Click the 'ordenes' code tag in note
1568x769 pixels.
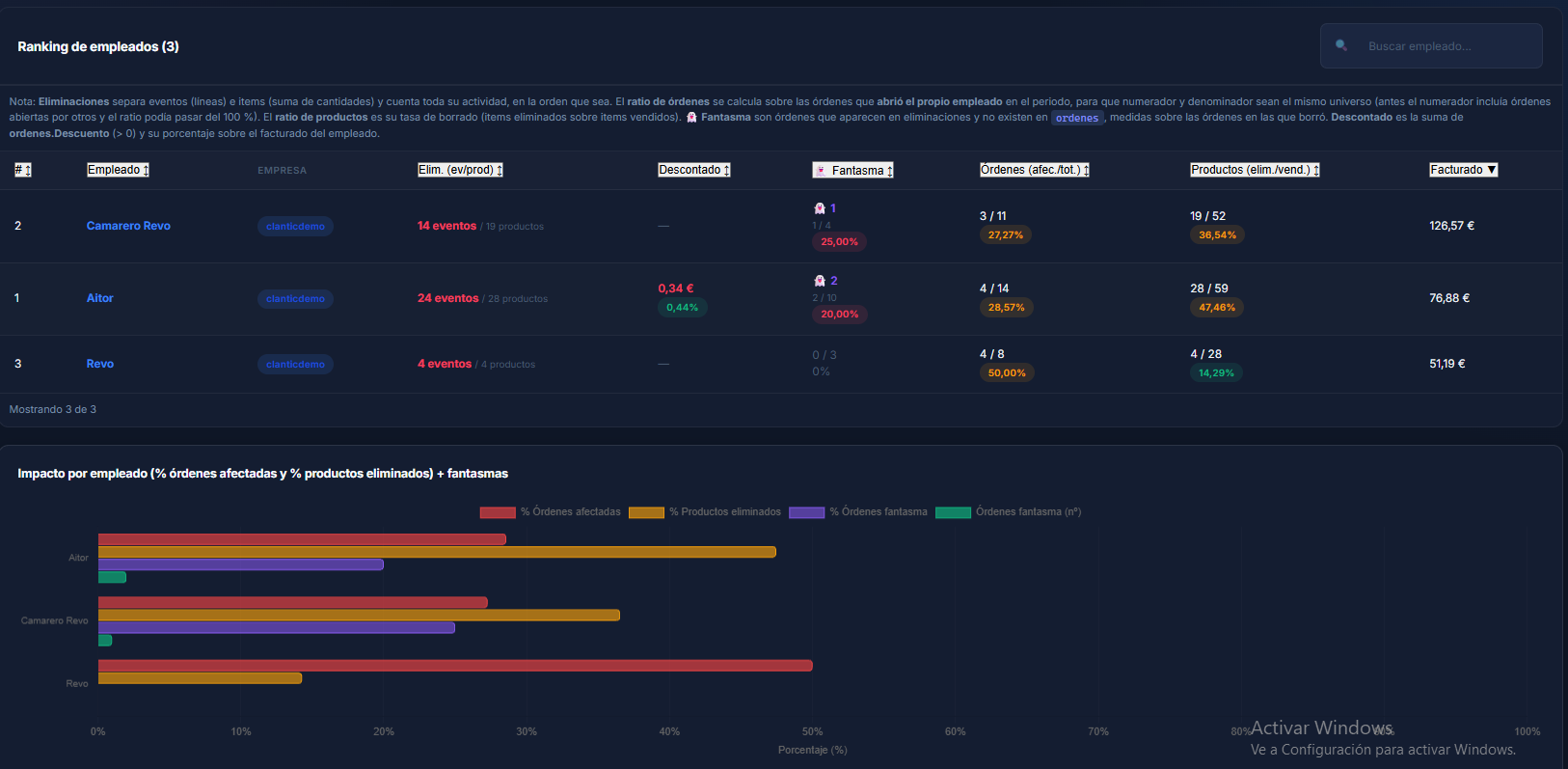tap(1077, 118)
